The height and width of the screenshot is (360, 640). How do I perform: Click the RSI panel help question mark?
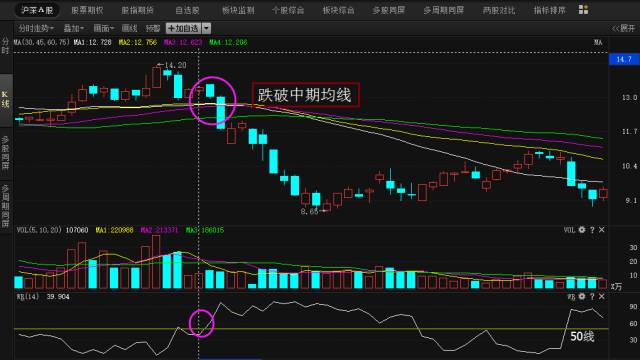click(592, 297)
